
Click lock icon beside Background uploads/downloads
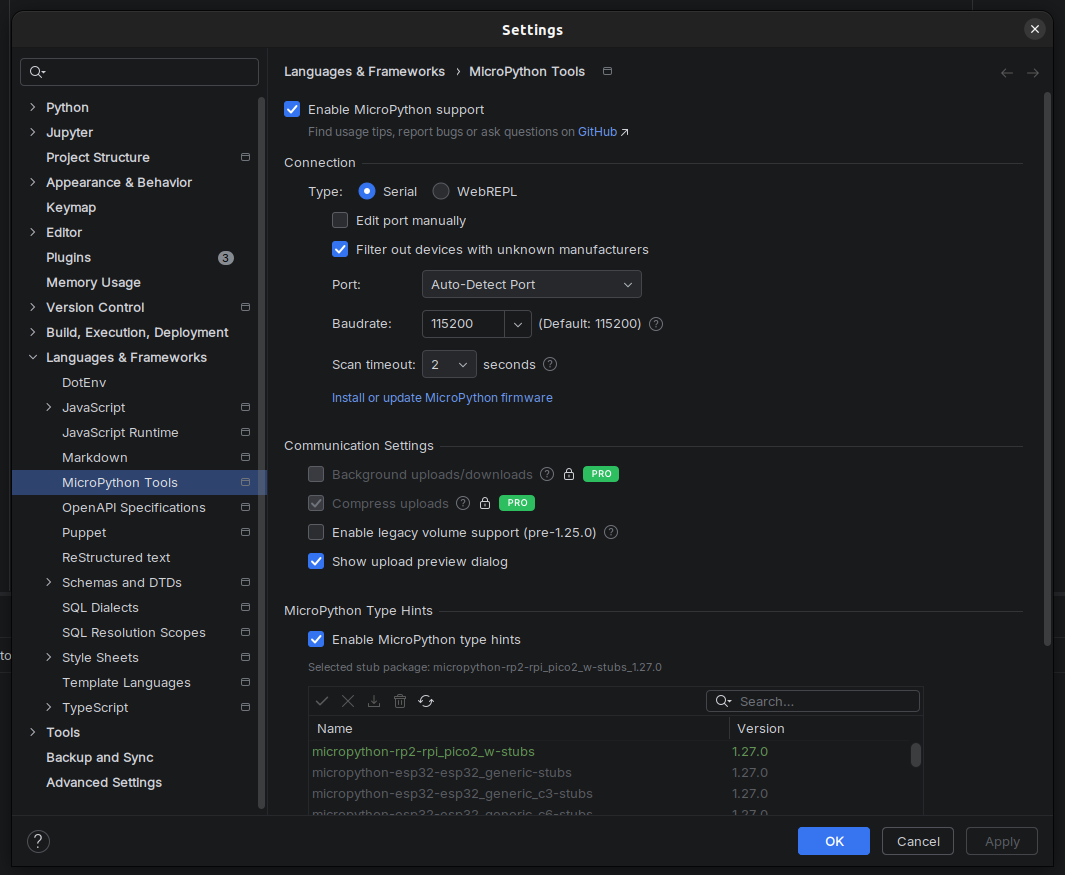(x=569, y=474)
